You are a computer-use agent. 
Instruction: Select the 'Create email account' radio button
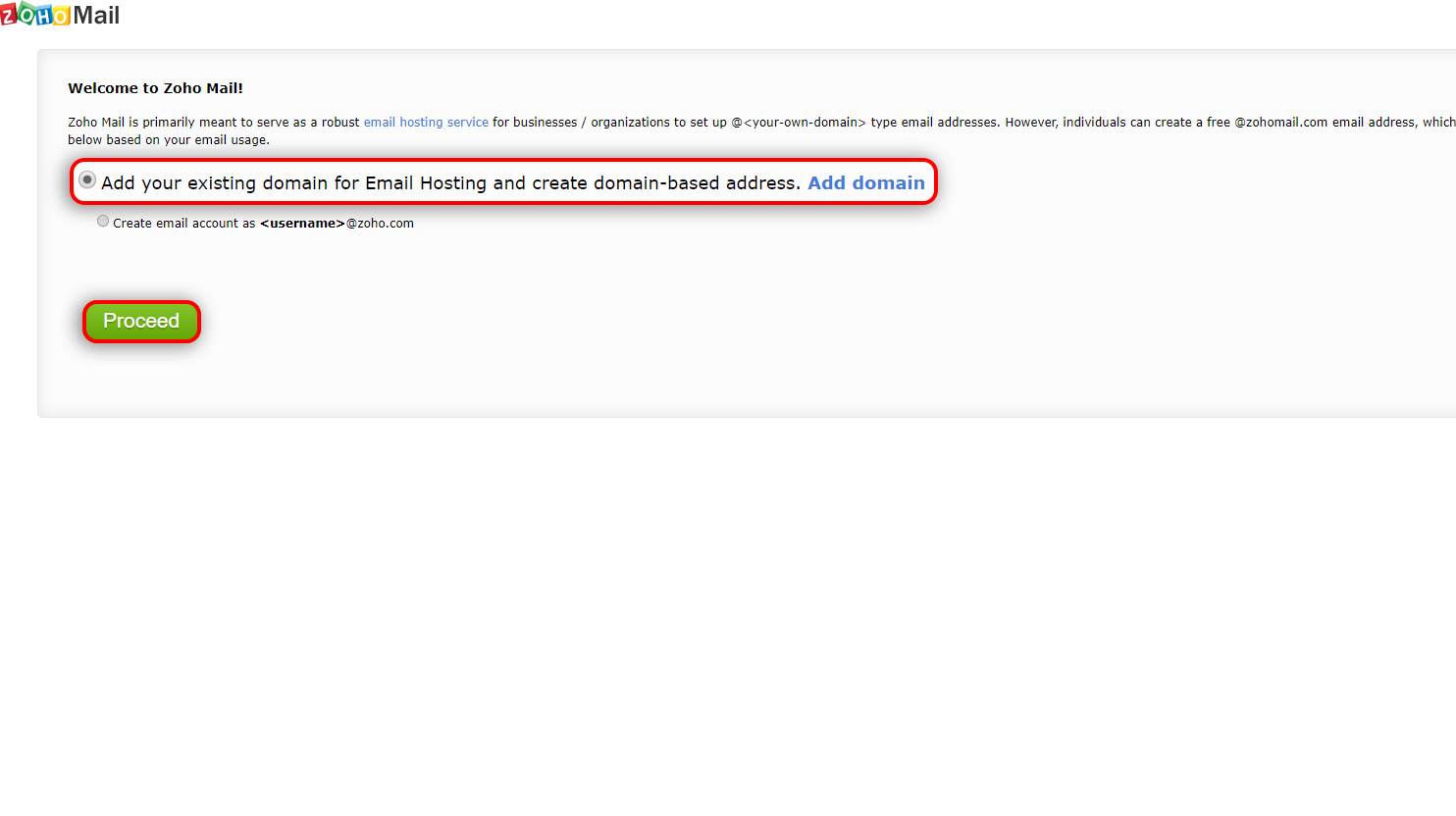click(x=103, y=222)
